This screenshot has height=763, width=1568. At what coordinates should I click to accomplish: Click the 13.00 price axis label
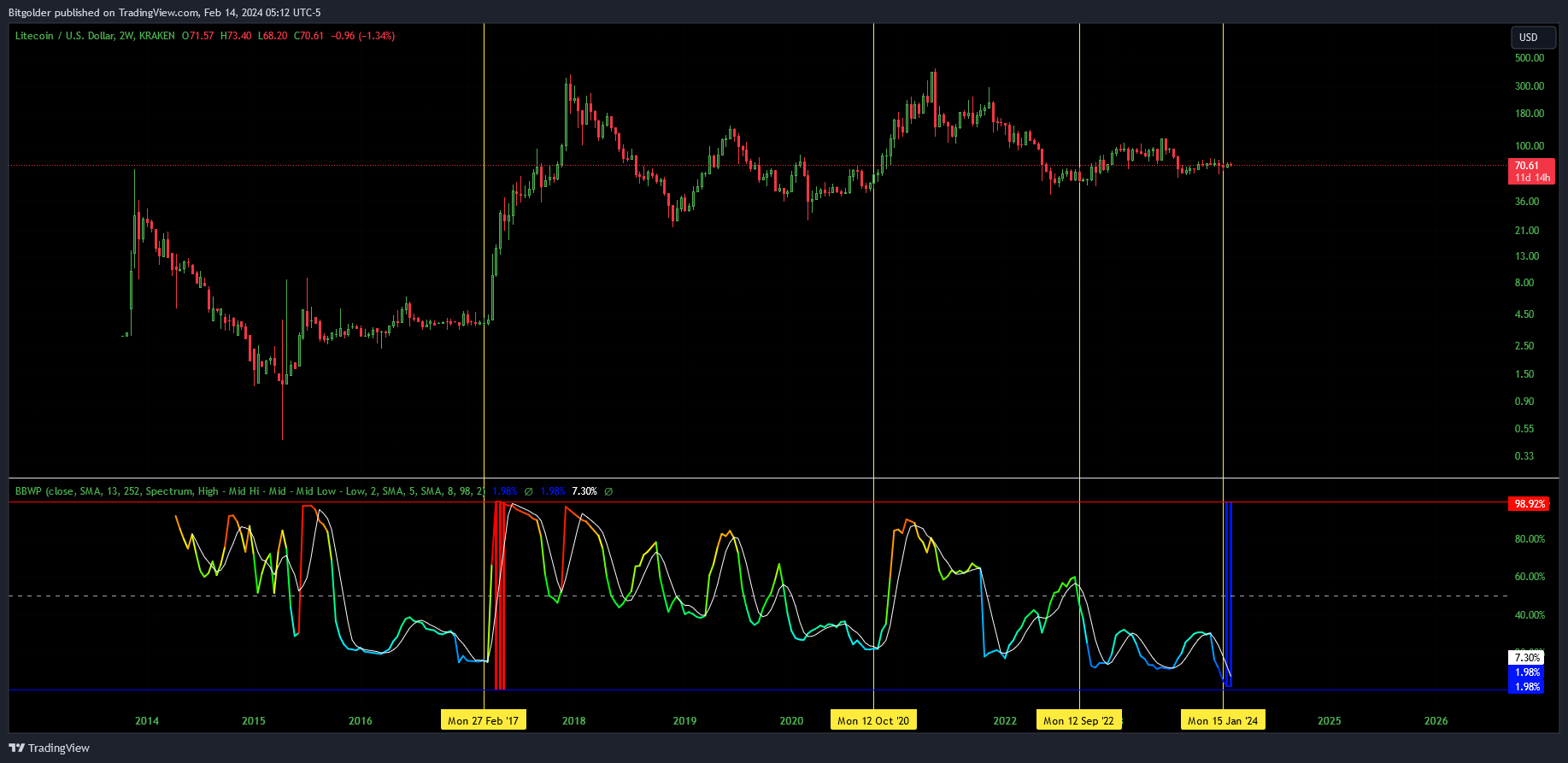click(x=1527, y=256)
